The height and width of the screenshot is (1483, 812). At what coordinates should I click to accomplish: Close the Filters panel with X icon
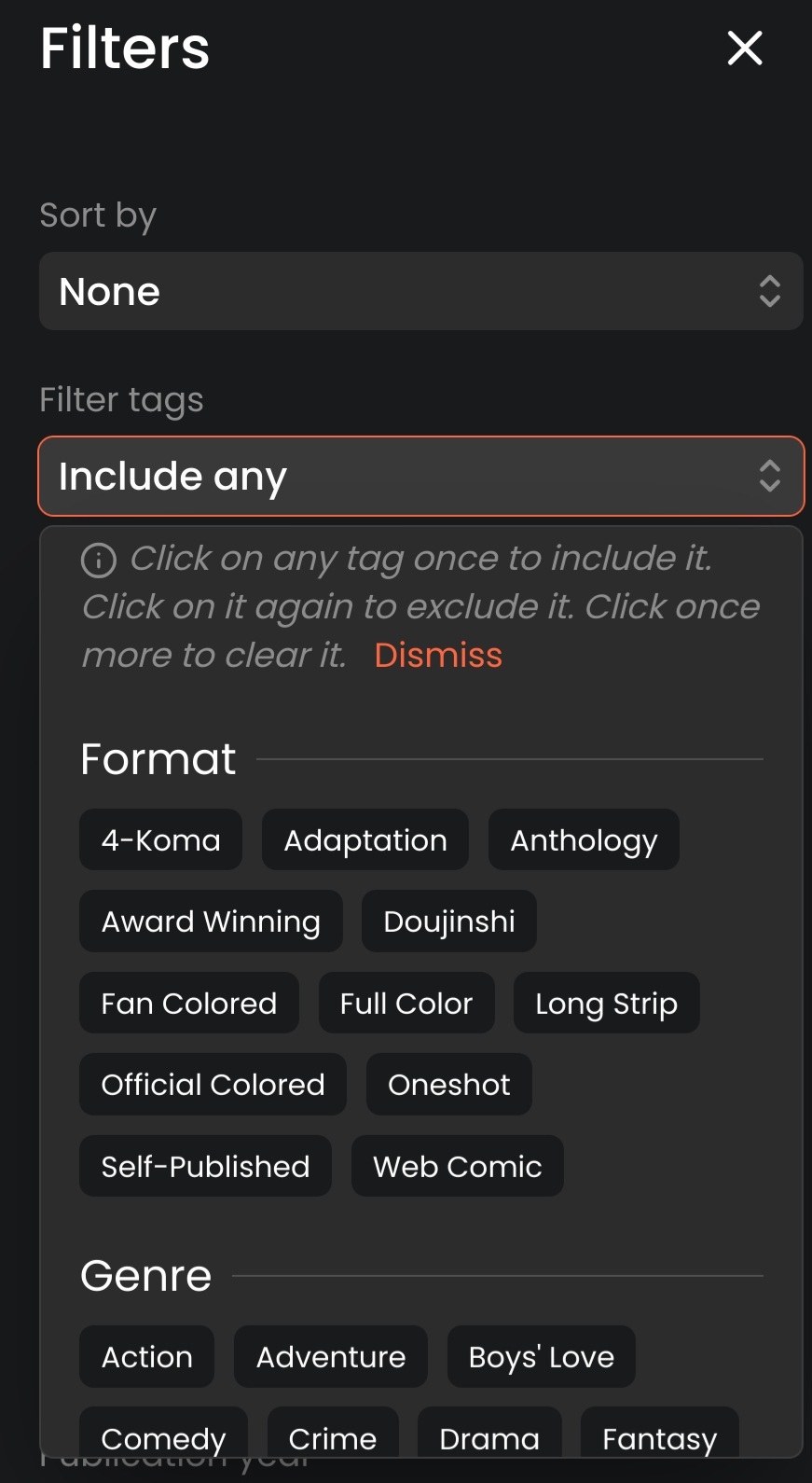coord(744,49)
